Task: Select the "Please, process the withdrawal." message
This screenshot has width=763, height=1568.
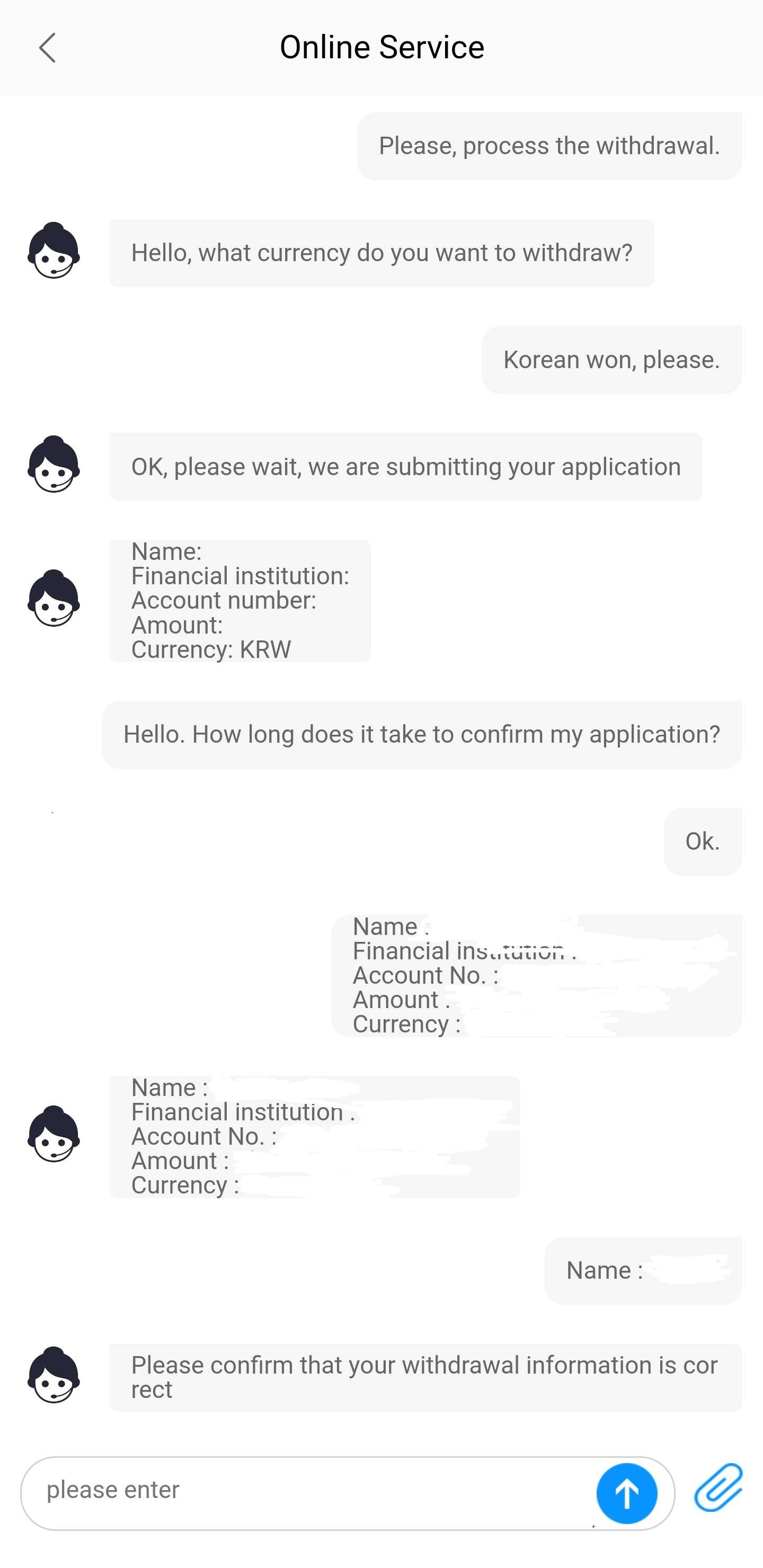Action: [549, 146]
